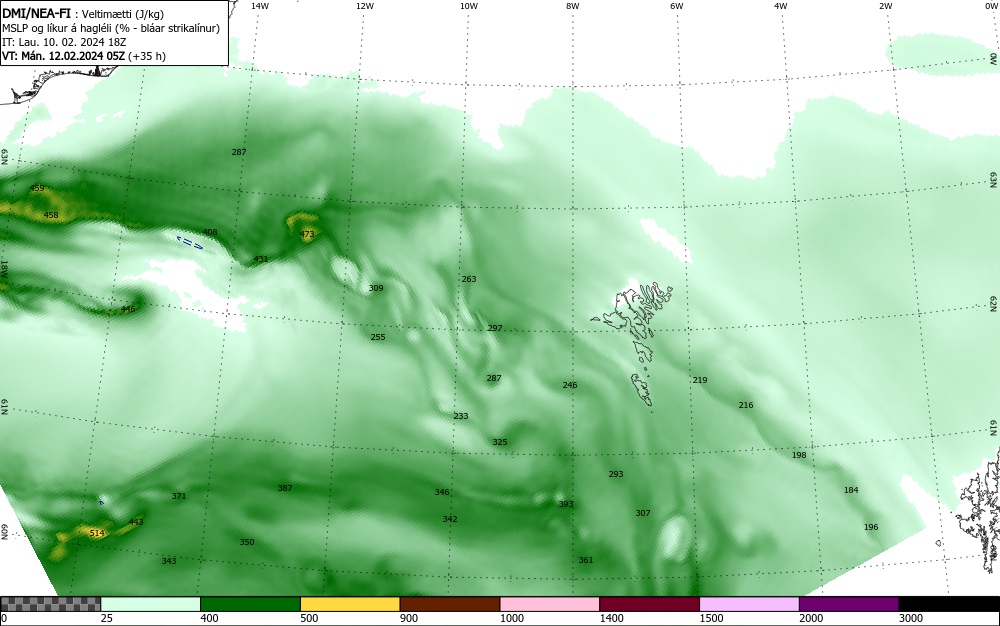Click the map value '346'
The image size is (1000, 626).
[442, 492]
